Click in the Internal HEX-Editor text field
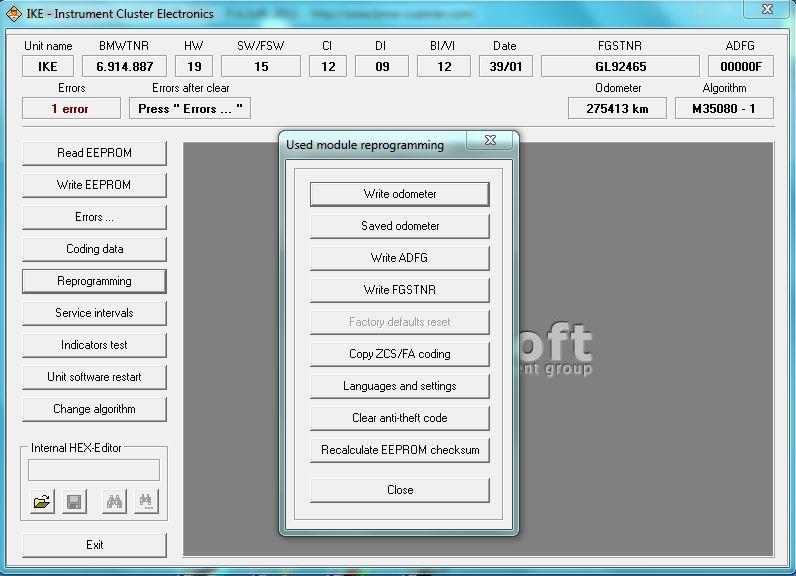Viewport: 796px width, 576px height. click(94, 470)
